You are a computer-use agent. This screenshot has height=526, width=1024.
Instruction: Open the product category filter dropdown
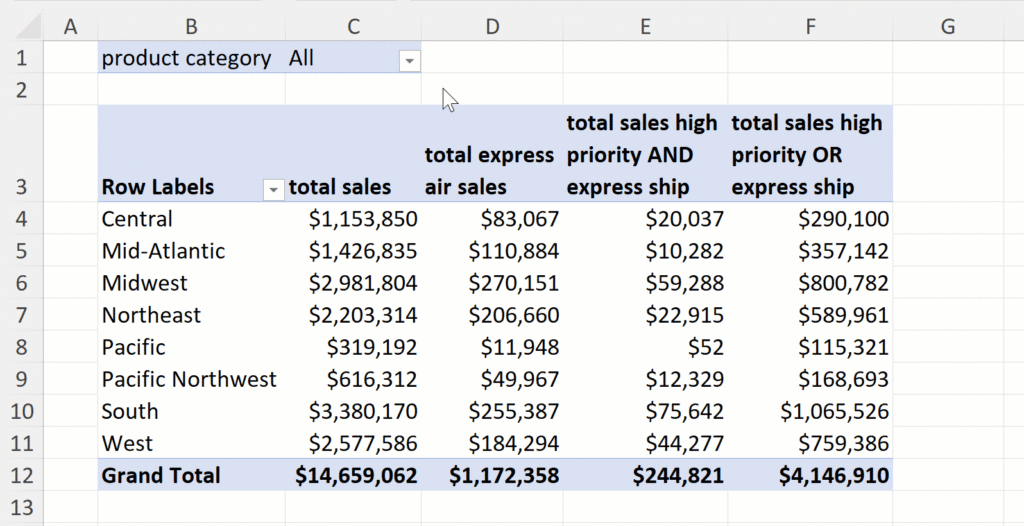coord(408,61)
